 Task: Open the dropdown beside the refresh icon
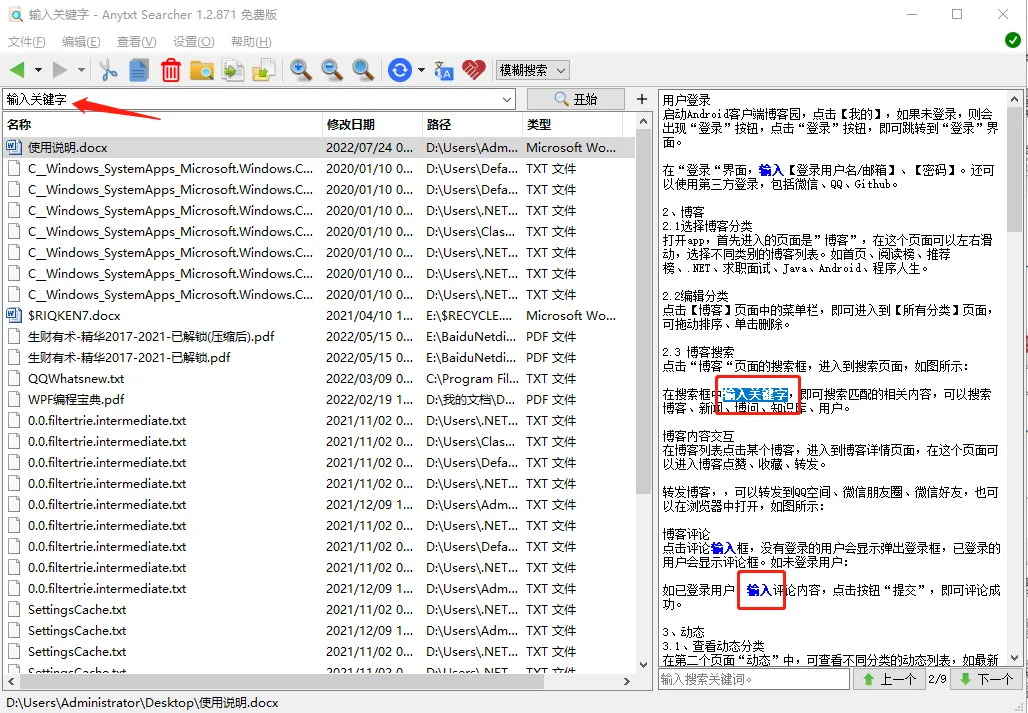[422, 69]
